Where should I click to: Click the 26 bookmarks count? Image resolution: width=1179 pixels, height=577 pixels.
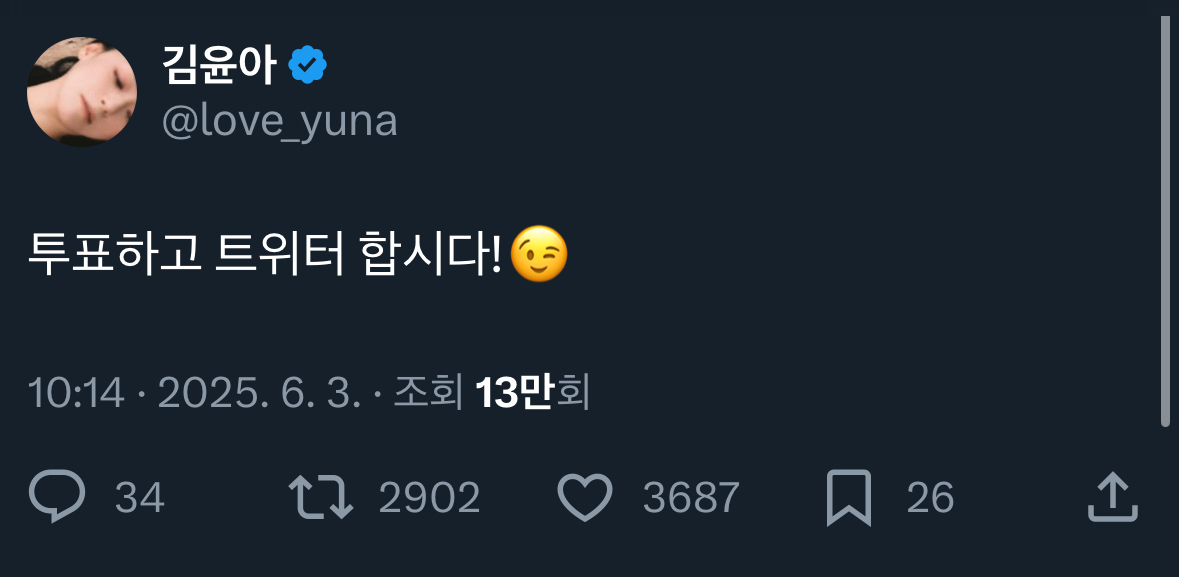click(930, 497)
